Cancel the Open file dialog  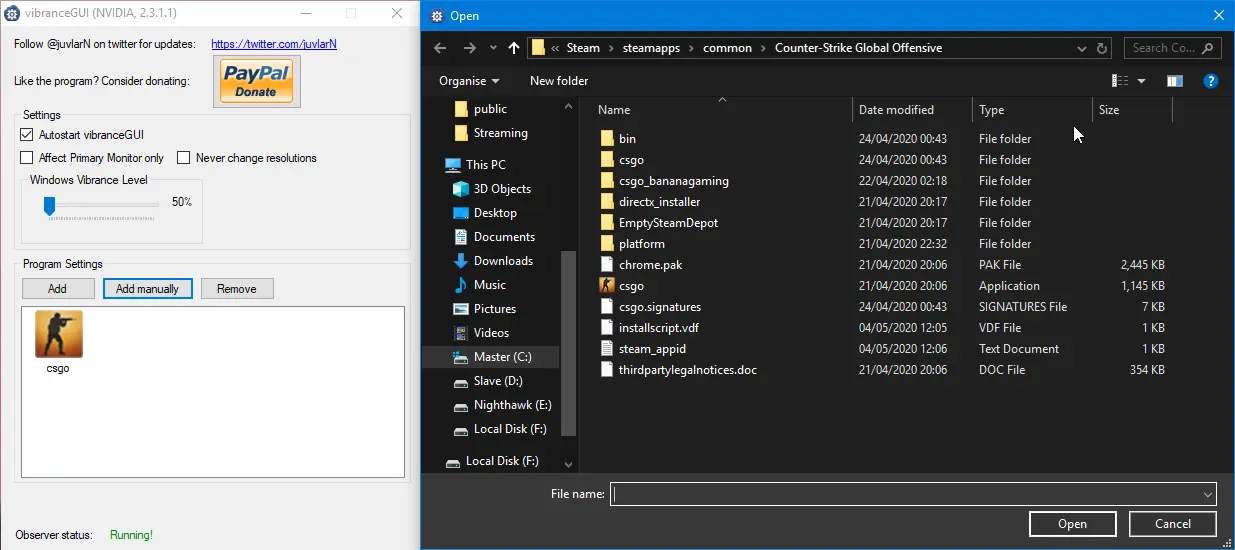click(x=1173, y=524)
